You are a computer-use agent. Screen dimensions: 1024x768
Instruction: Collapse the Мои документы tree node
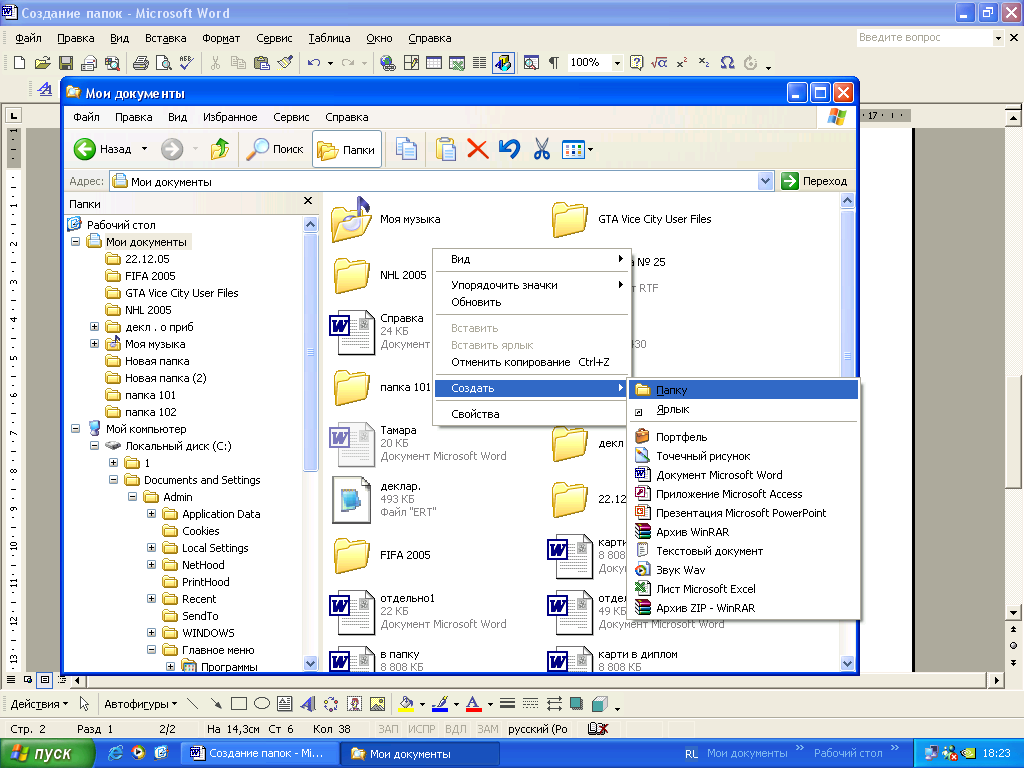click(x=76, y=242)
